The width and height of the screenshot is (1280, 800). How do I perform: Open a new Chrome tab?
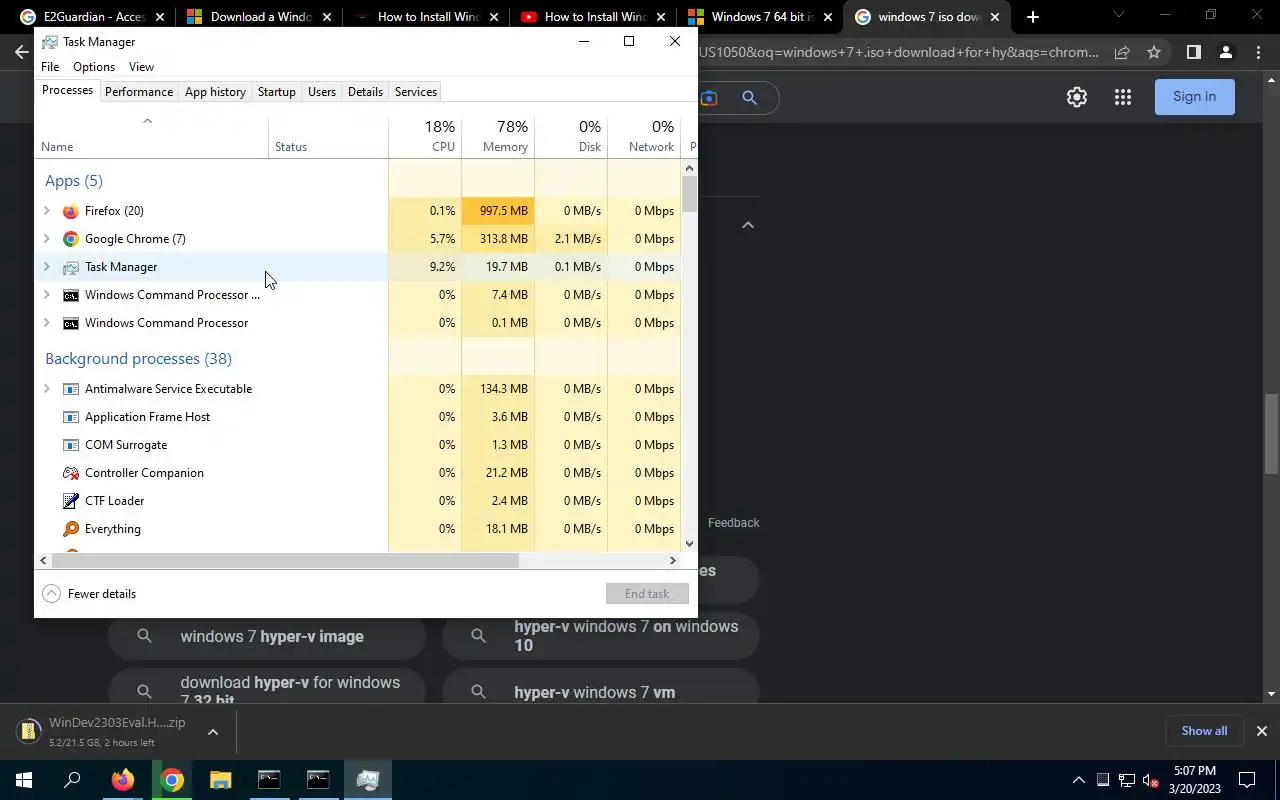(1033, 17)
